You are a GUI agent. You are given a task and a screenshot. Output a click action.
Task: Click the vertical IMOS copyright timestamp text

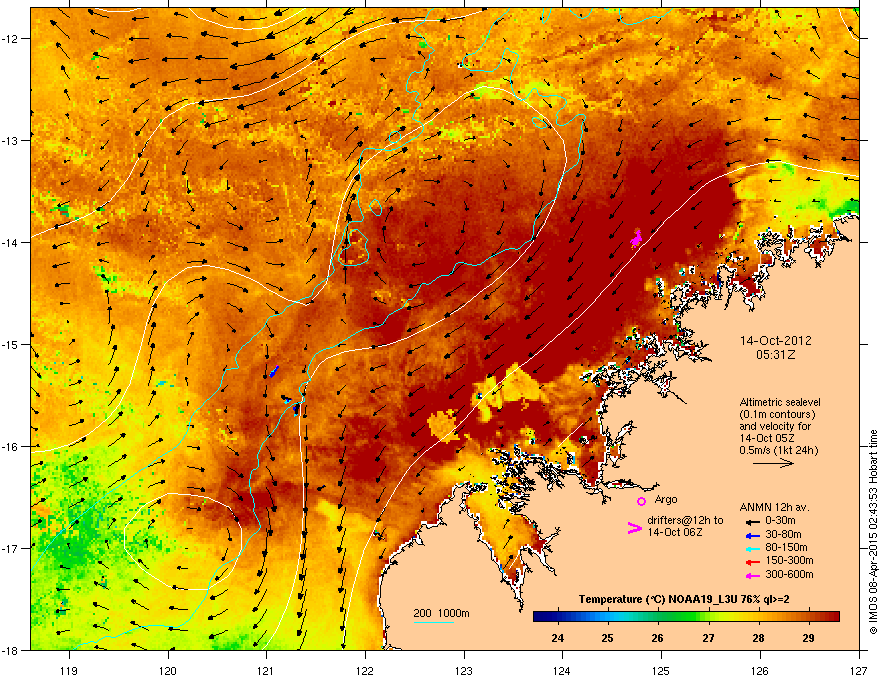point(873,532)
